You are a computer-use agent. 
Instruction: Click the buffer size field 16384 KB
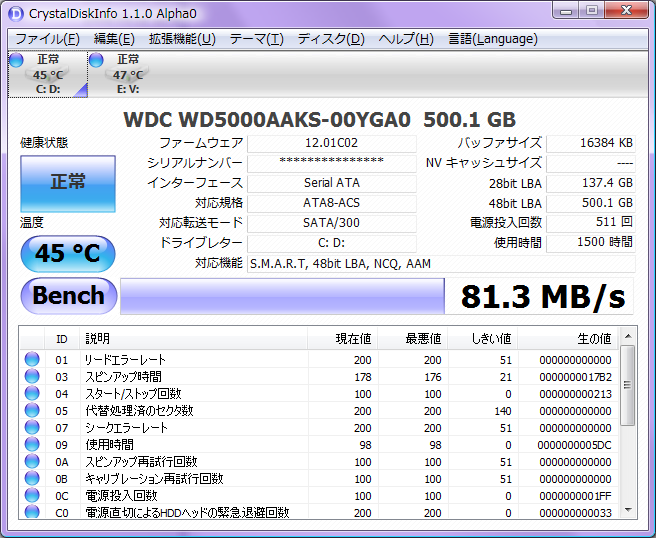pyautogui.click(x=591, y=143)
